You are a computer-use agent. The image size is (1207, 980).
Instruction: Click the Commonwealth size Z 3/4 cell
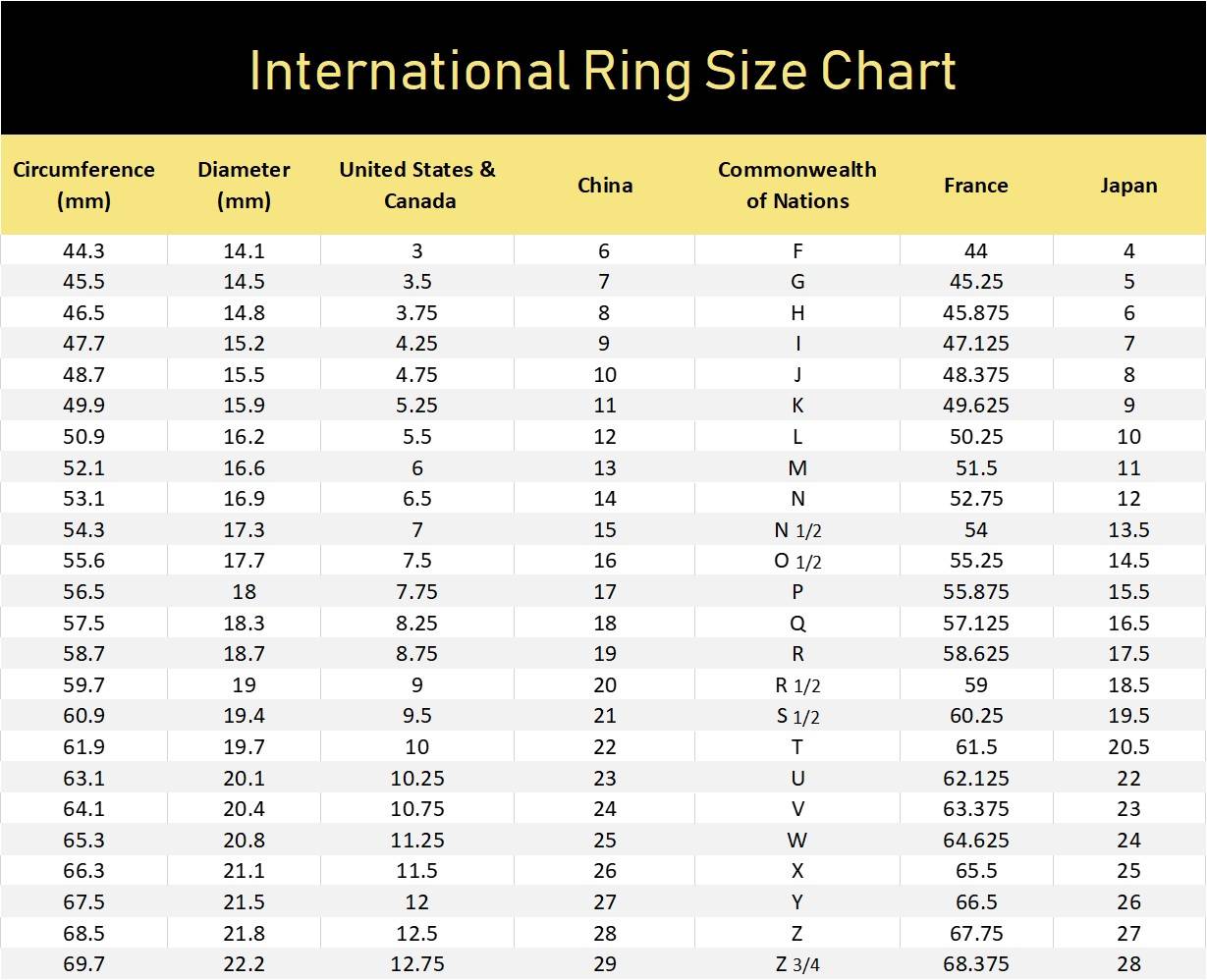click(x=796, y=964)
